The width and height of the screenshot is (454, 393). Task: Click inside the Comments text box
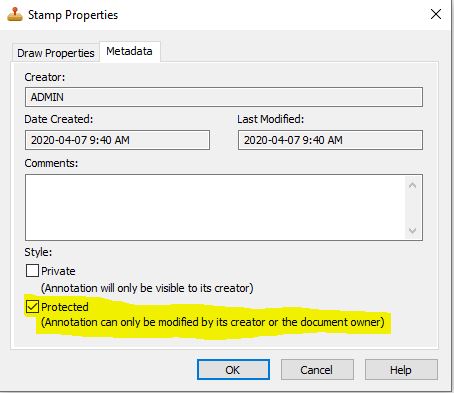(x=215, y=207)
